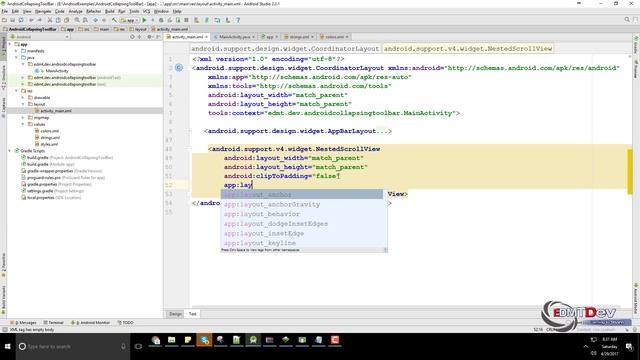The image size is (640, 360).
Task: Click the green Run app button
Action: [x=144, y=20]
